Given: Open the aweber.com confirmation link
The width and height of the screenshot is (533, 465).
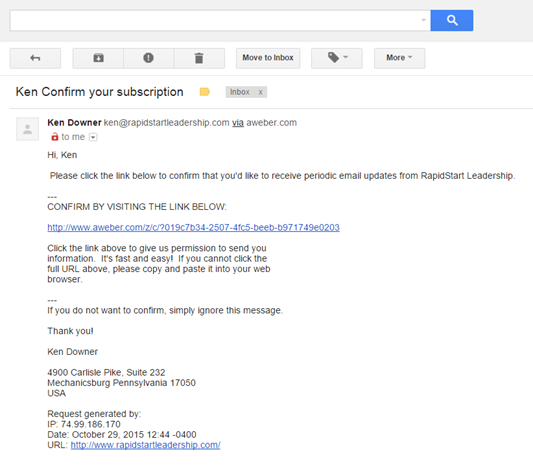Looking at the screenshot, I should click(193, 227).
